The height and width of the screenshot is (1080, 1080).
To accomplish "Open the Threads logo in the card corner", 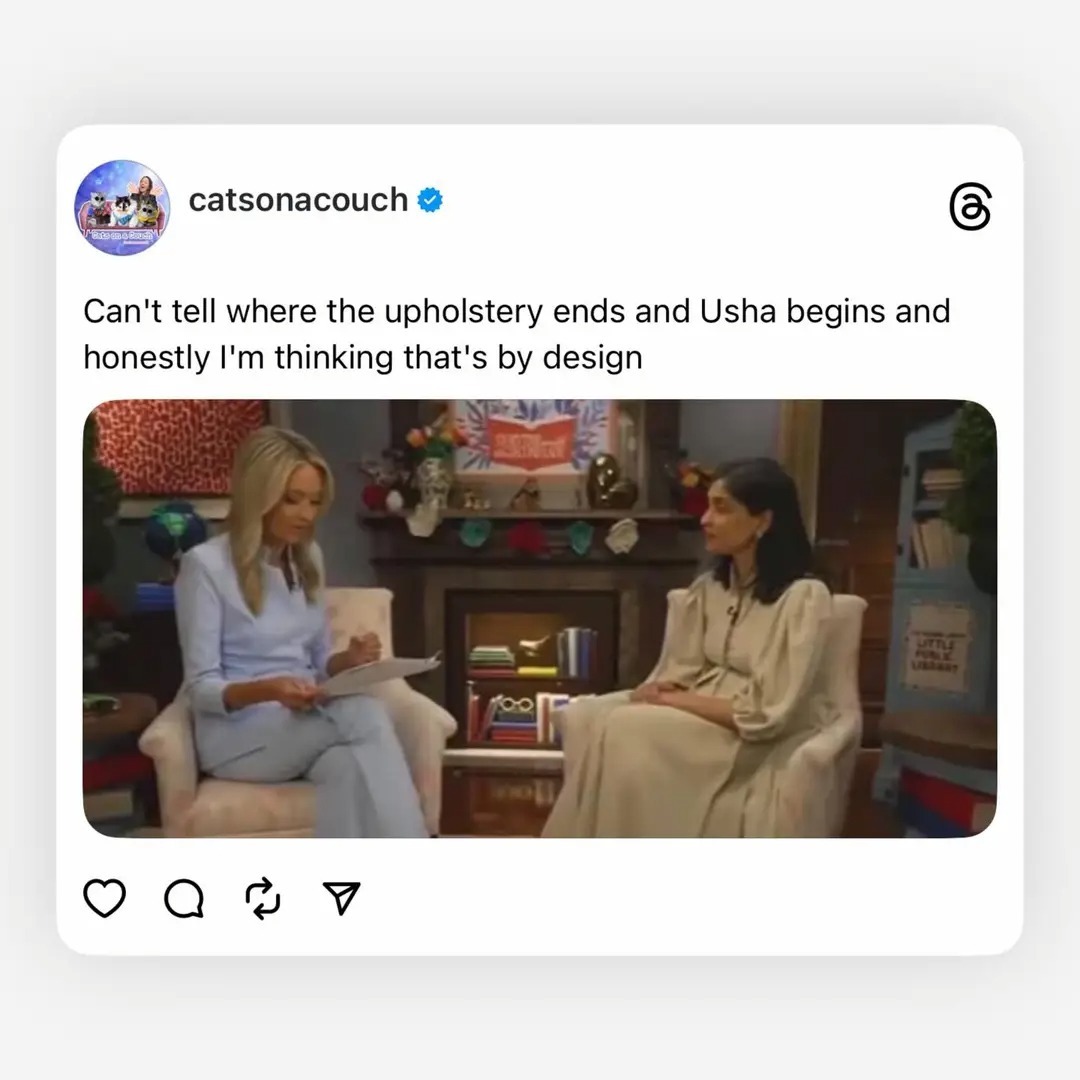I will [x=970, y=206].
